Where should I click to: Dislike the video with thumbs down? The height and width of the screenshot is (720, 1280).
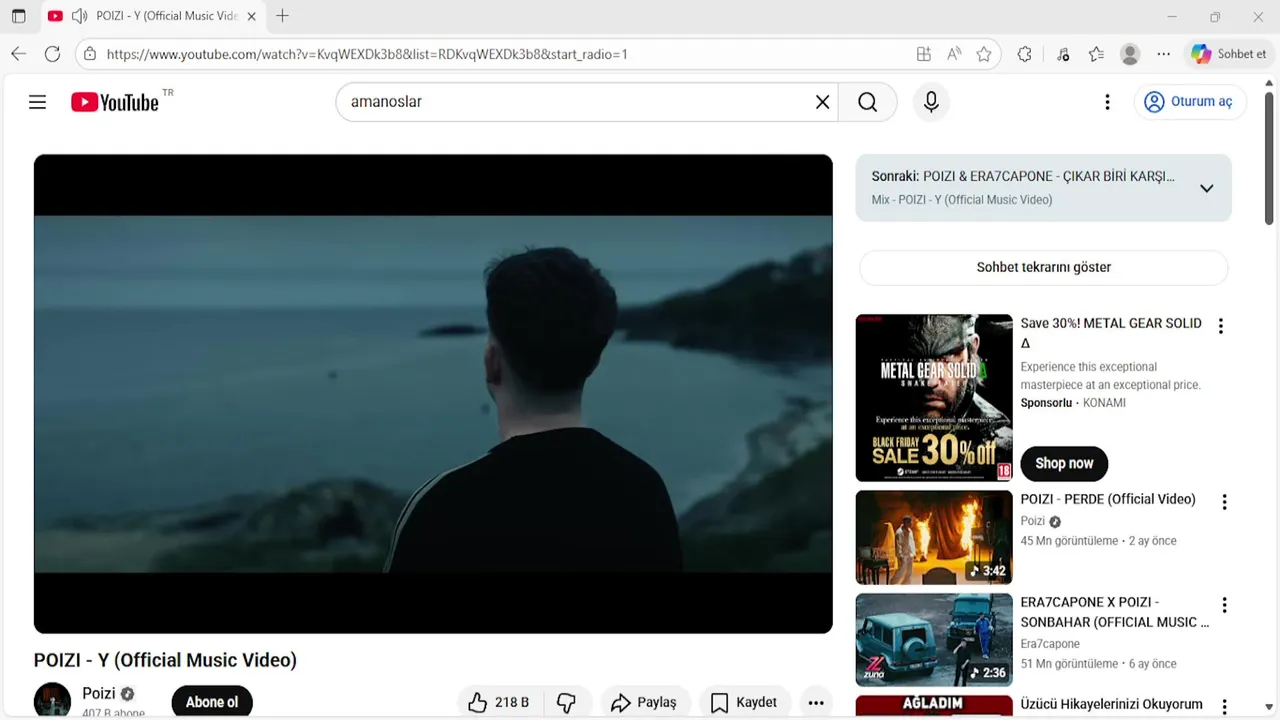point(566,702)
